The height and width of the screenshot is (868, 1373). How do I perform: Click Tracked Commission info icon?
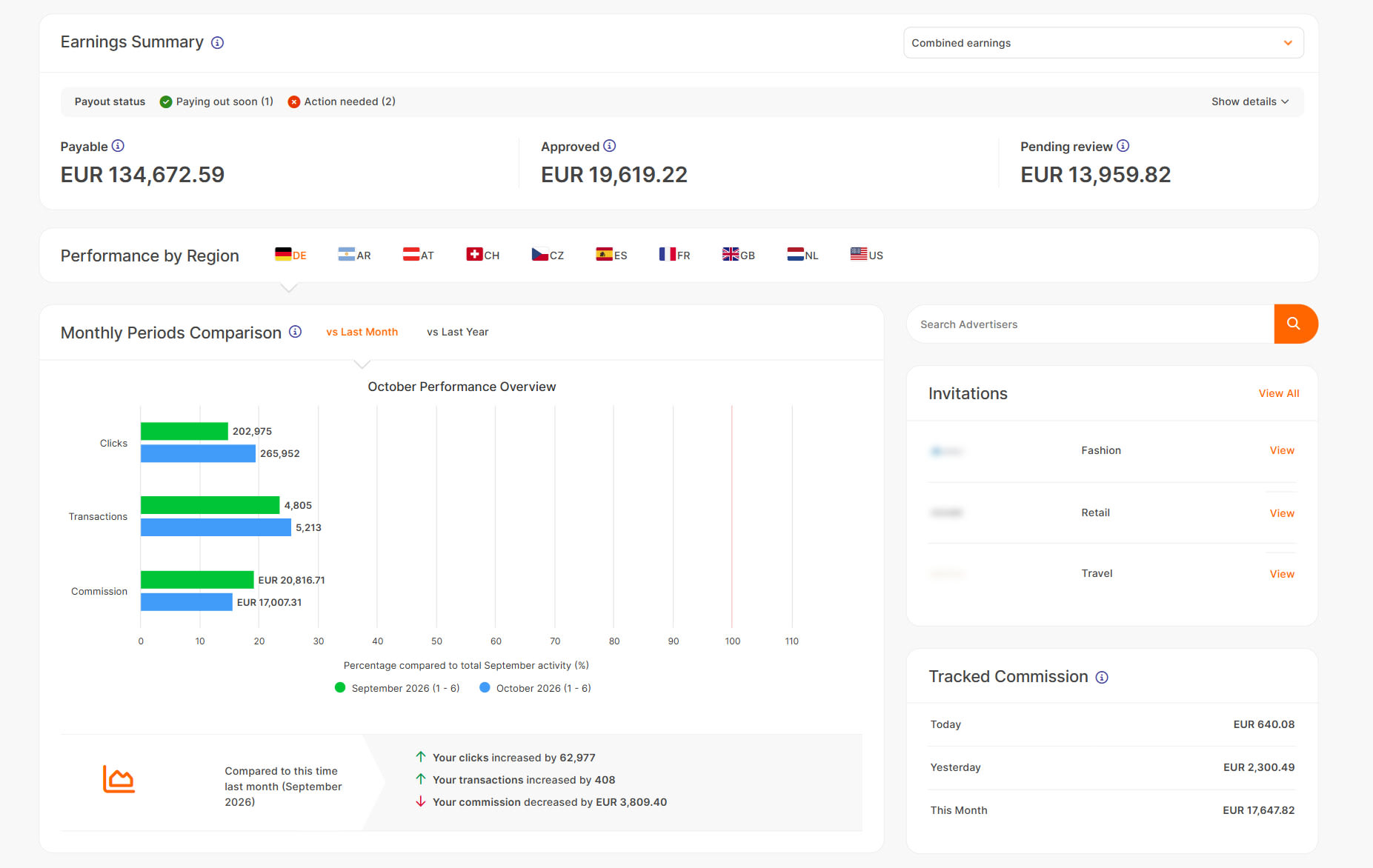point(1102,677)
